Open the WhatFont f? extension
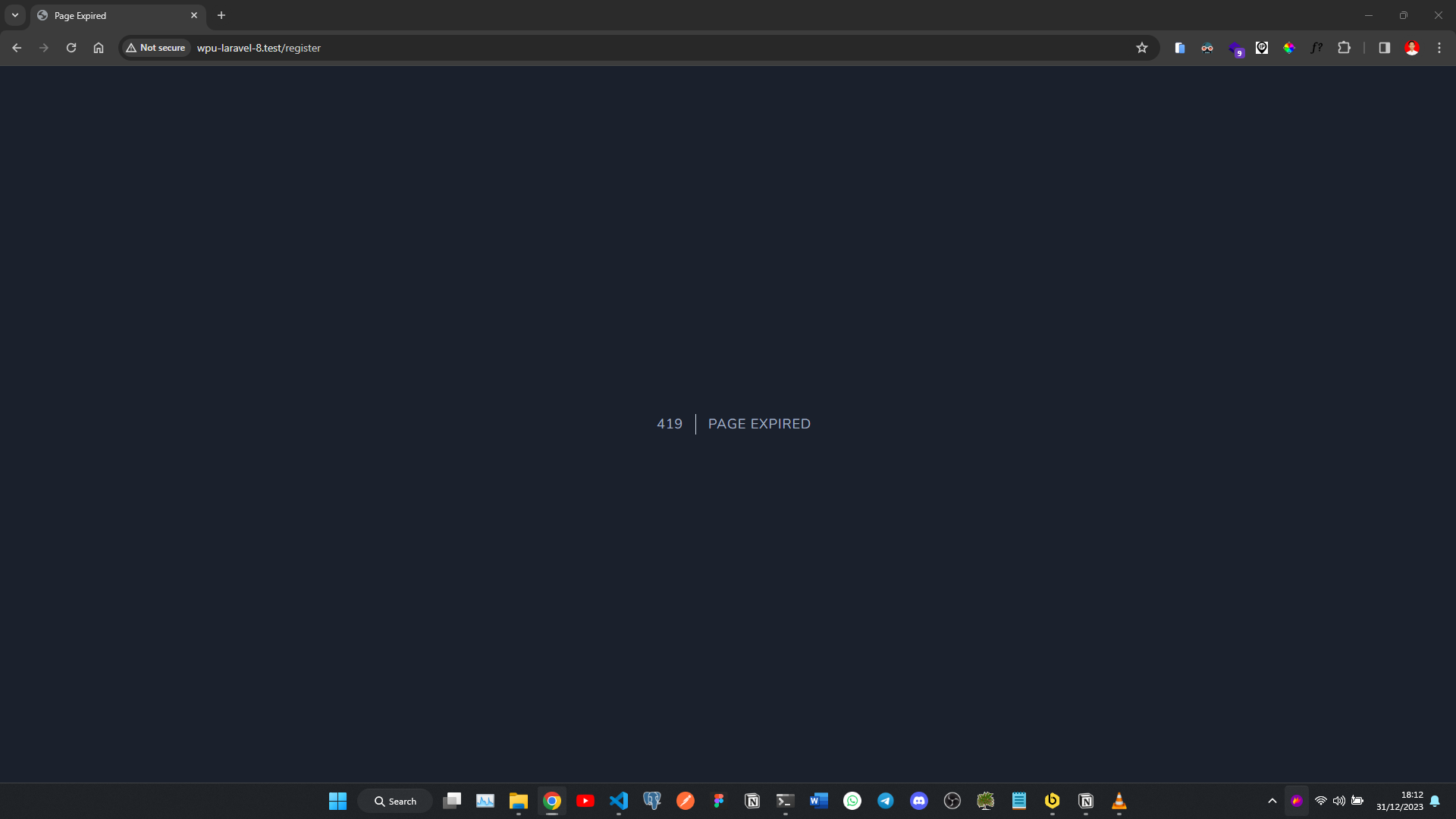 click(x=1316, y=48)
